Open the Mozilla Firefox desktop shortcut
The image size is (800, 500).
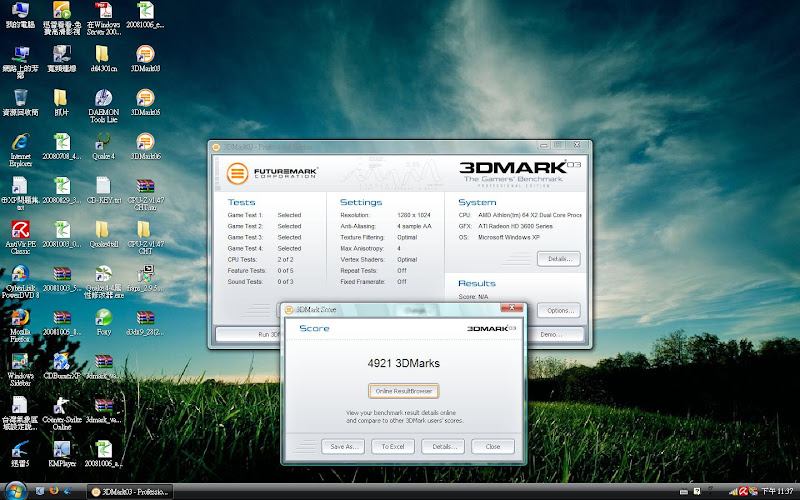pyautogui.click(x=19, y=318)
